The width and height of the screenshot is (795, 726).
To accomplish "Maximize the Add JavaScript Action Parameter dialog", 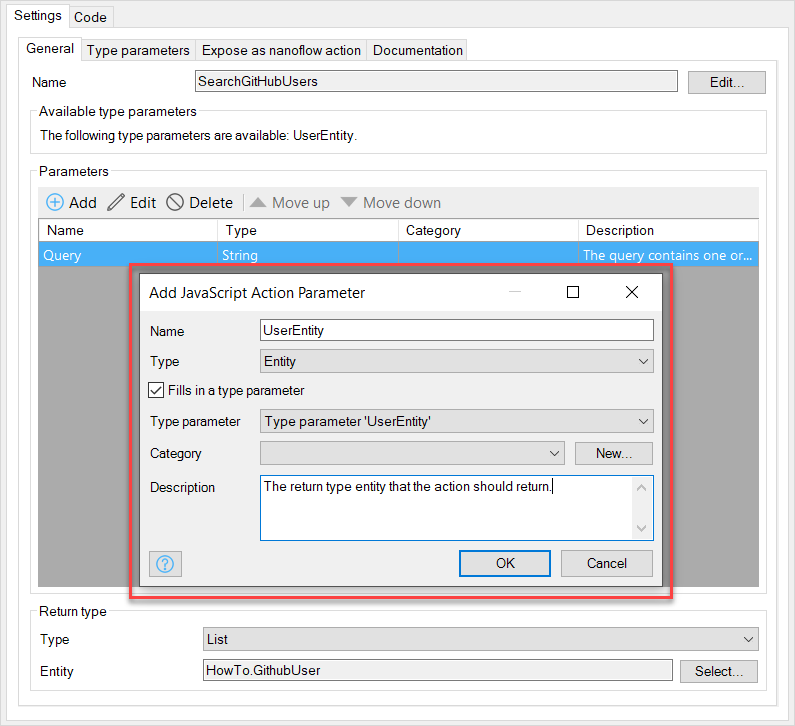I will 573,292.
